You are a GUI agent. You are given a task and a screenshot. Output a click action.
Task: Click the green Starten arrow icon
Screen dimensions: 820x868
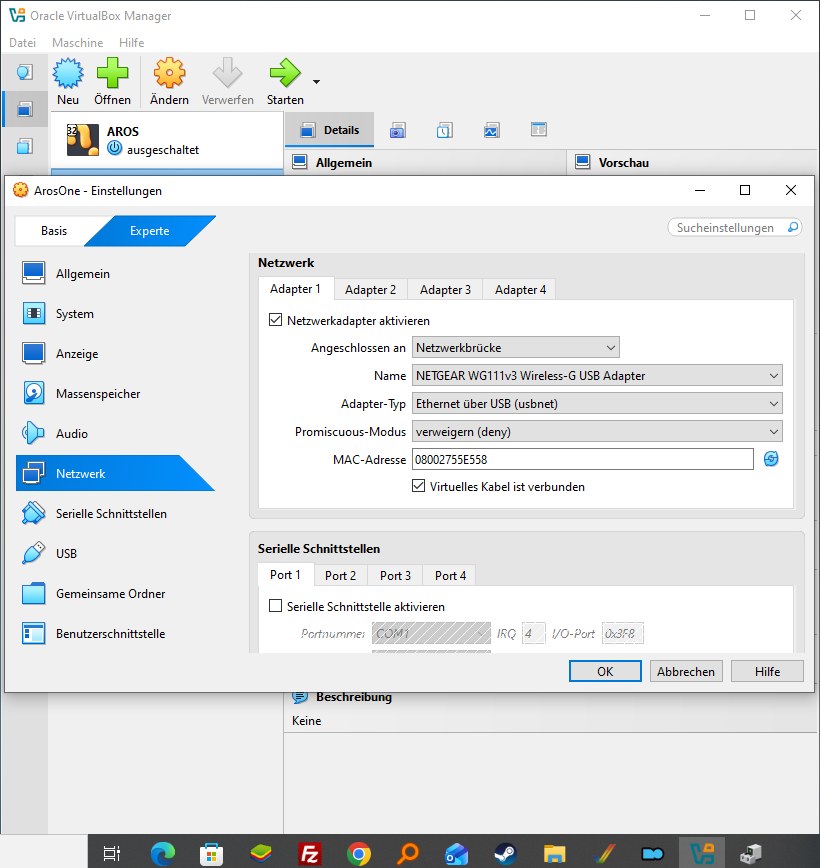[285, 74]
